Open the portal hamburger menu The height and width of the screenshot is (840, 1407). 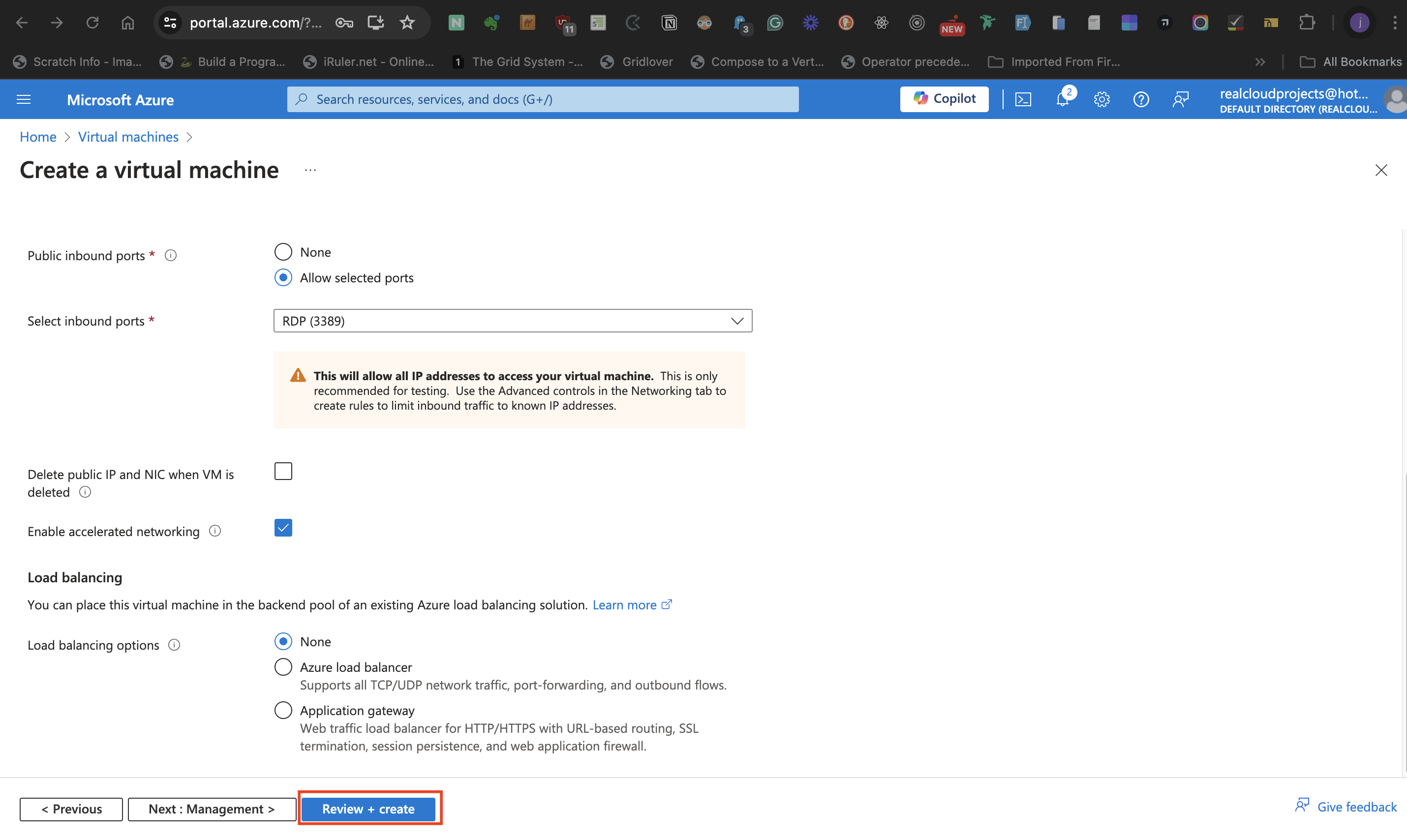click(x=23, y=99)
